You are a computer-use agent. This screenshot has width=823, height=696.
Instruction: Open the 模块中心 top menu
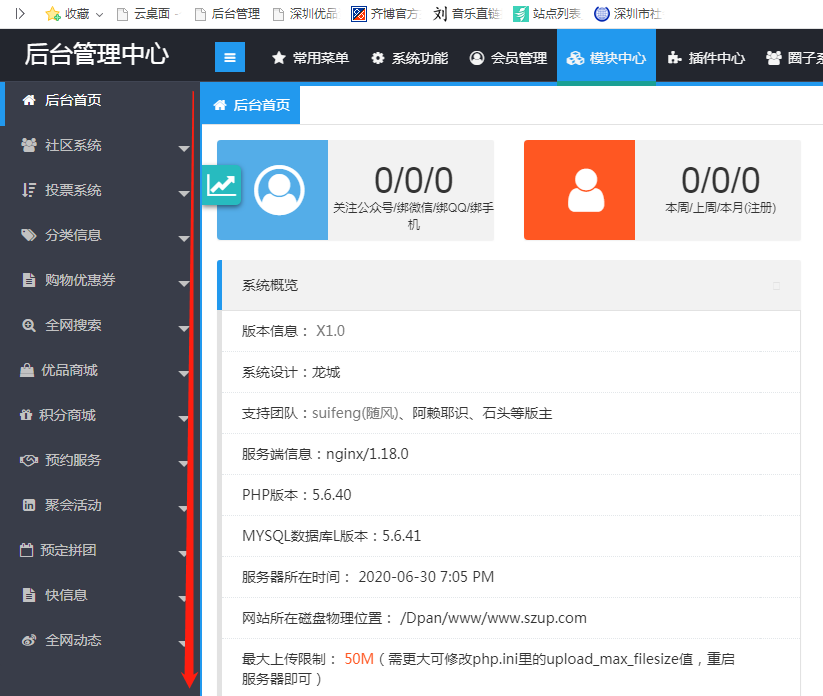coord(606,58)
